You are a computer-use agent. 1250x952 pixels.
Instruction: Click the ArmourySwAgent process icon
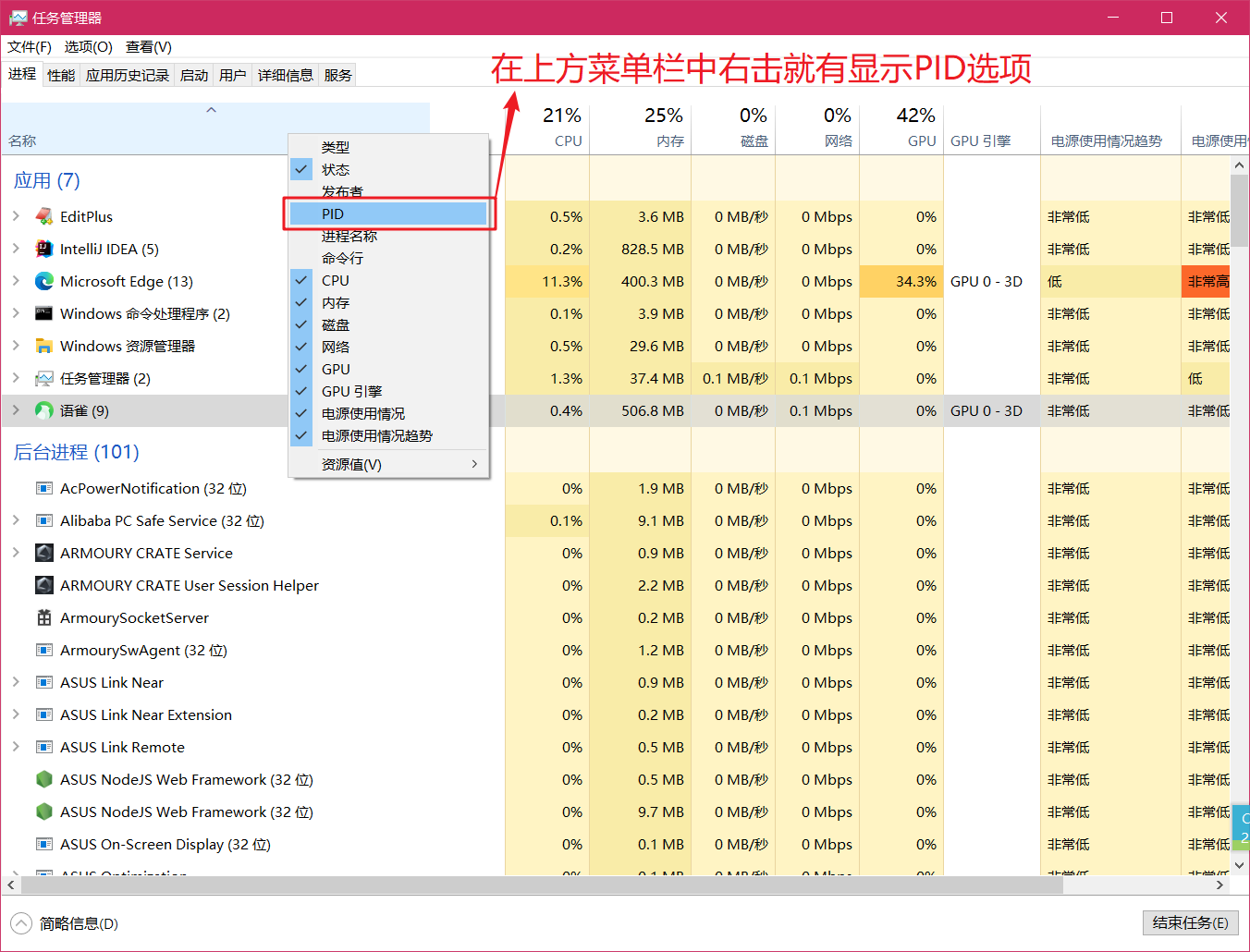(43, 650)
